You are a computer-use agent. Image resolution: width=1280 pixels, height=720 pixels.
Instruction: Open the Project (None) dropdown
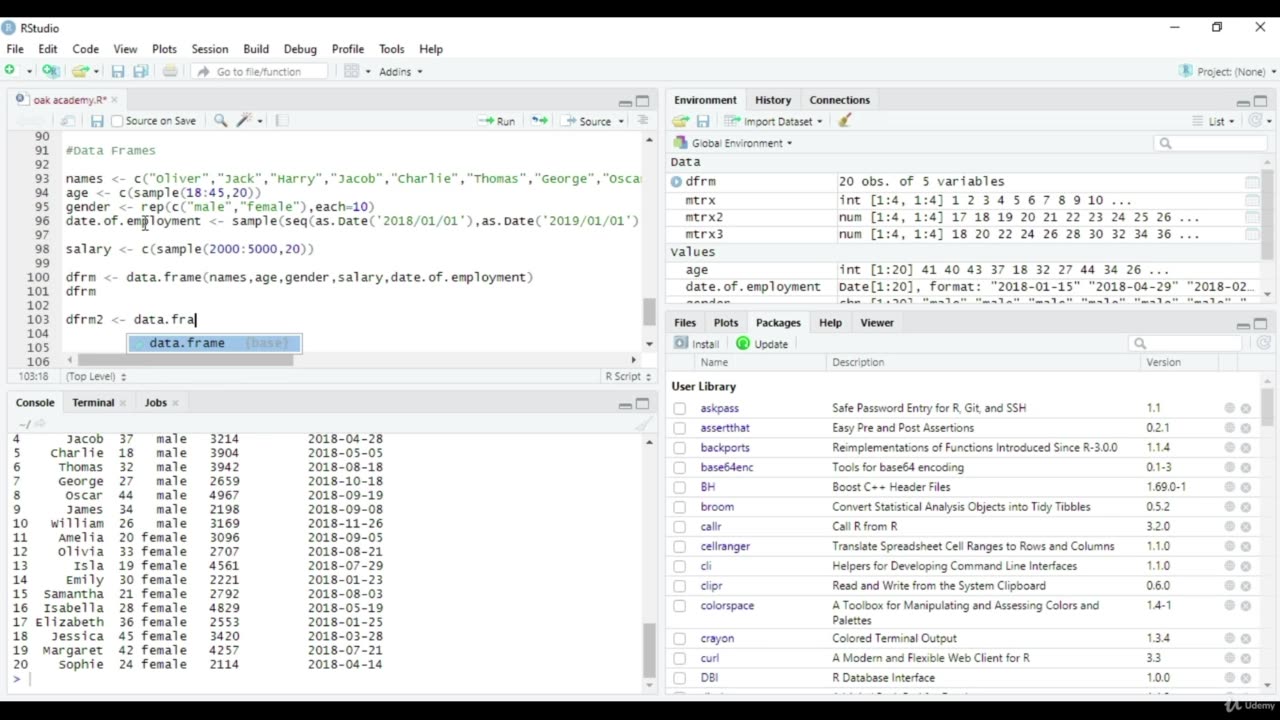point(1228,71)
